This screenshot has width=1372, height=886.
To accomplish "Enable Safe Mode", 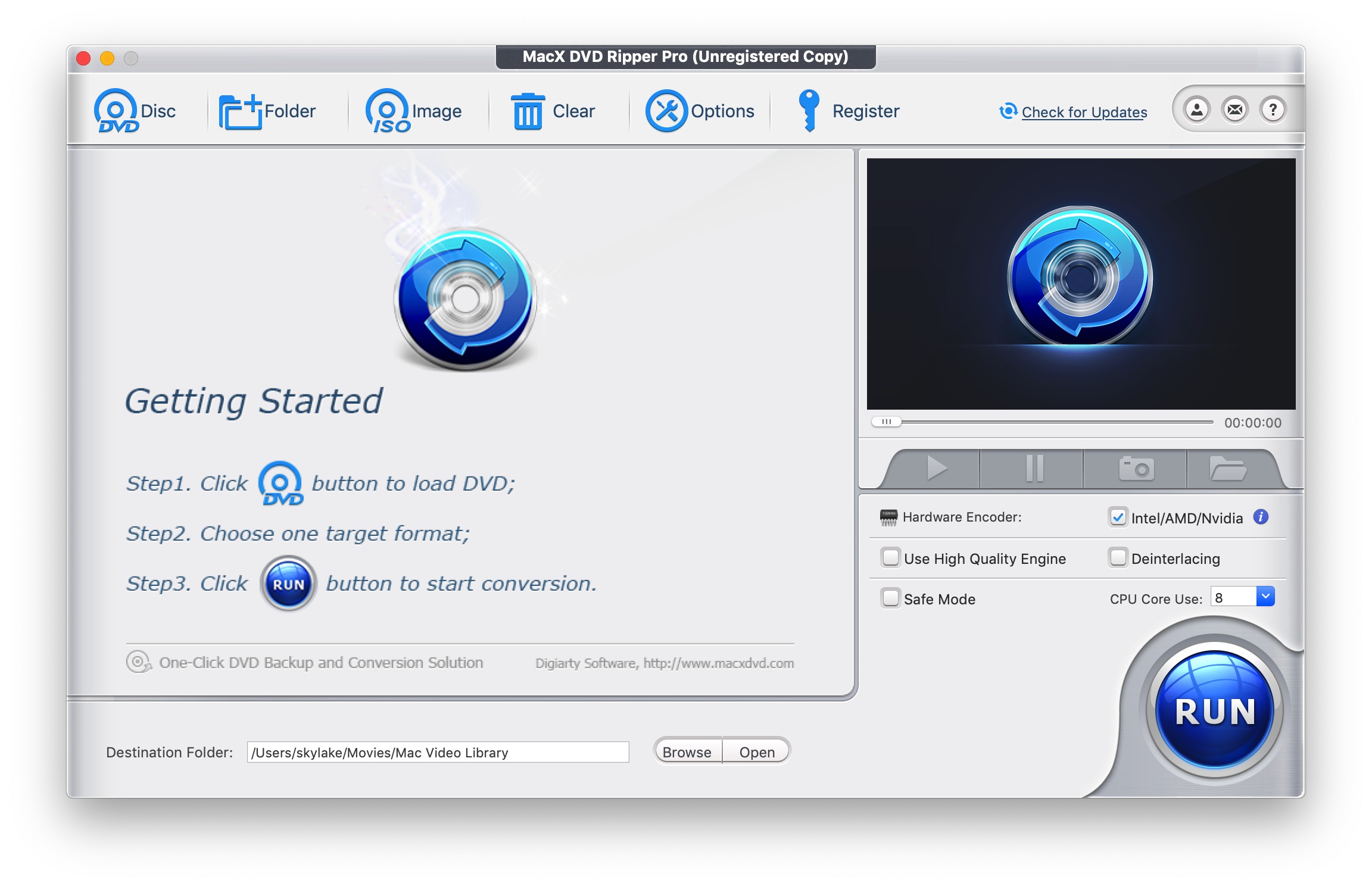I will (x=891, y=599).
